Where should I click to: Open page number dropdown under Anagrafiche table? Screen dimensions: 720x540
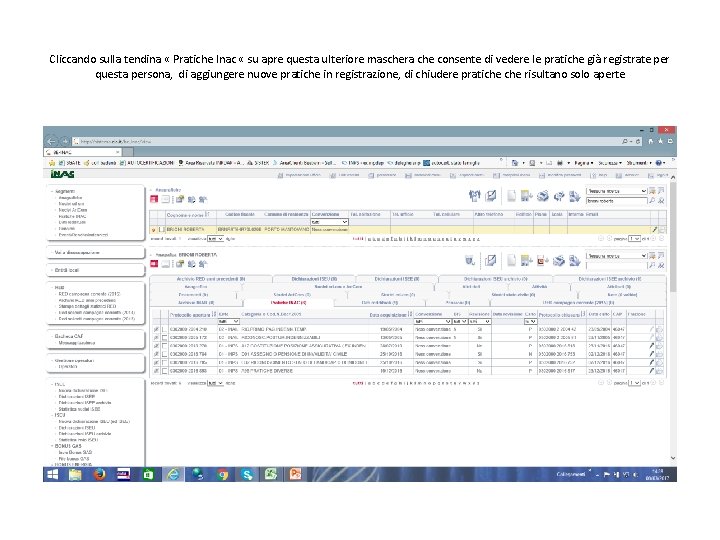point(635,239)
